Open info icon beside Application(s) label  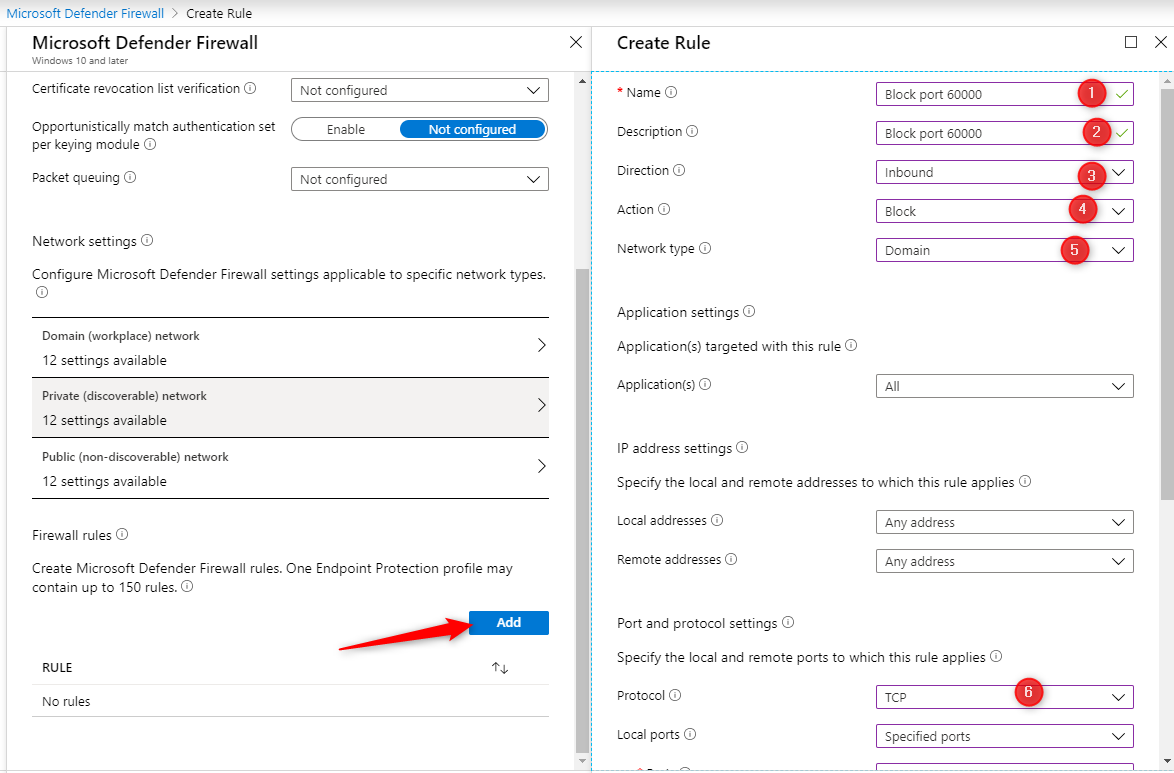(705, 384)
